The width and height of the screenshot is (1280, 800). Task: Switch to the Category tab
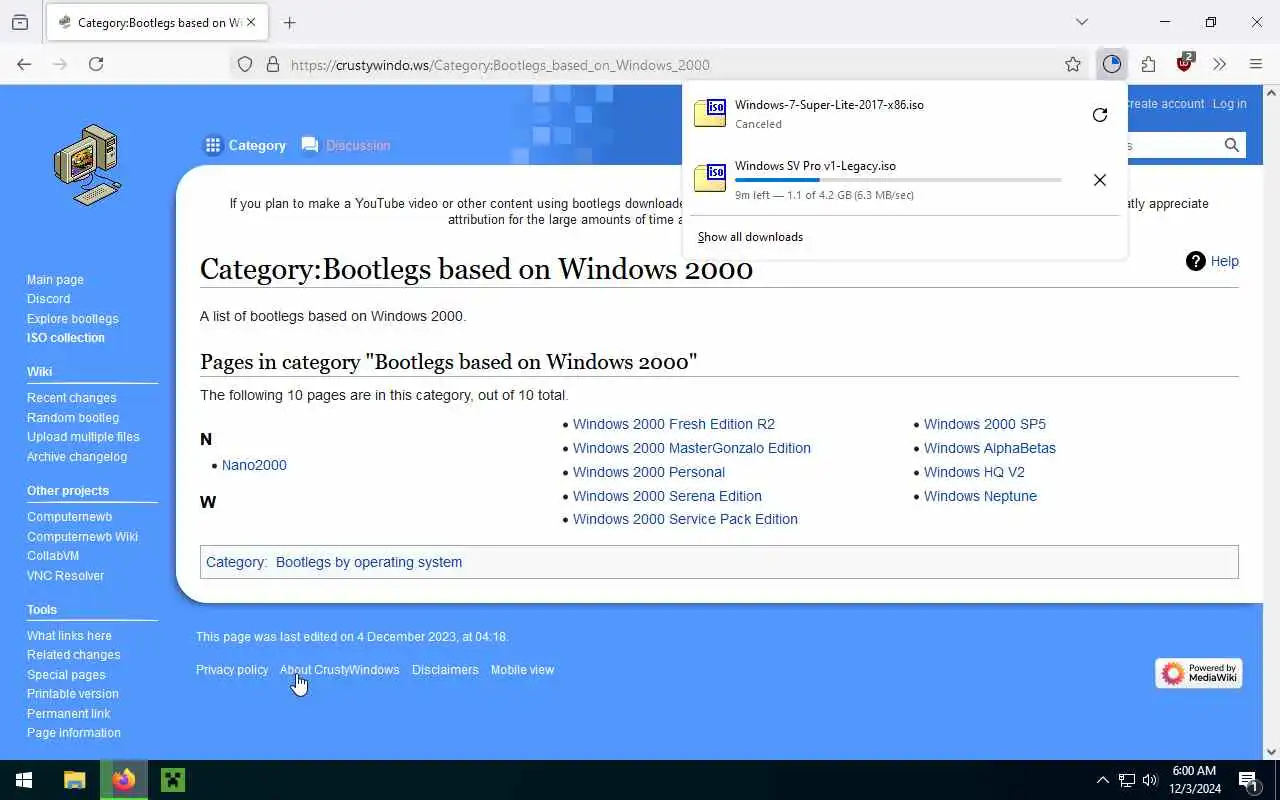click(245, 145)
